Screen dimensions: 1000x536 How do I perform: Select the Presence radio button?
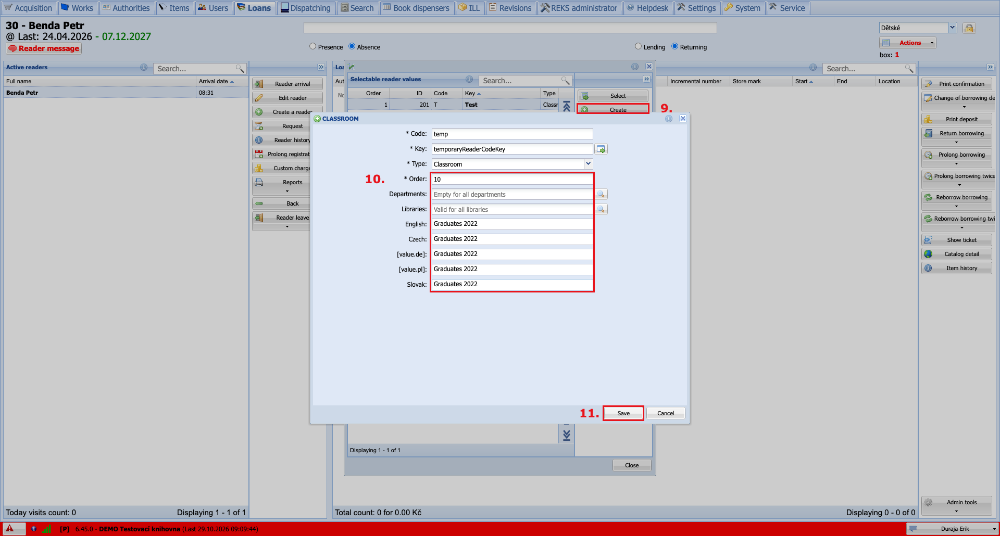(x=312, y=47)
